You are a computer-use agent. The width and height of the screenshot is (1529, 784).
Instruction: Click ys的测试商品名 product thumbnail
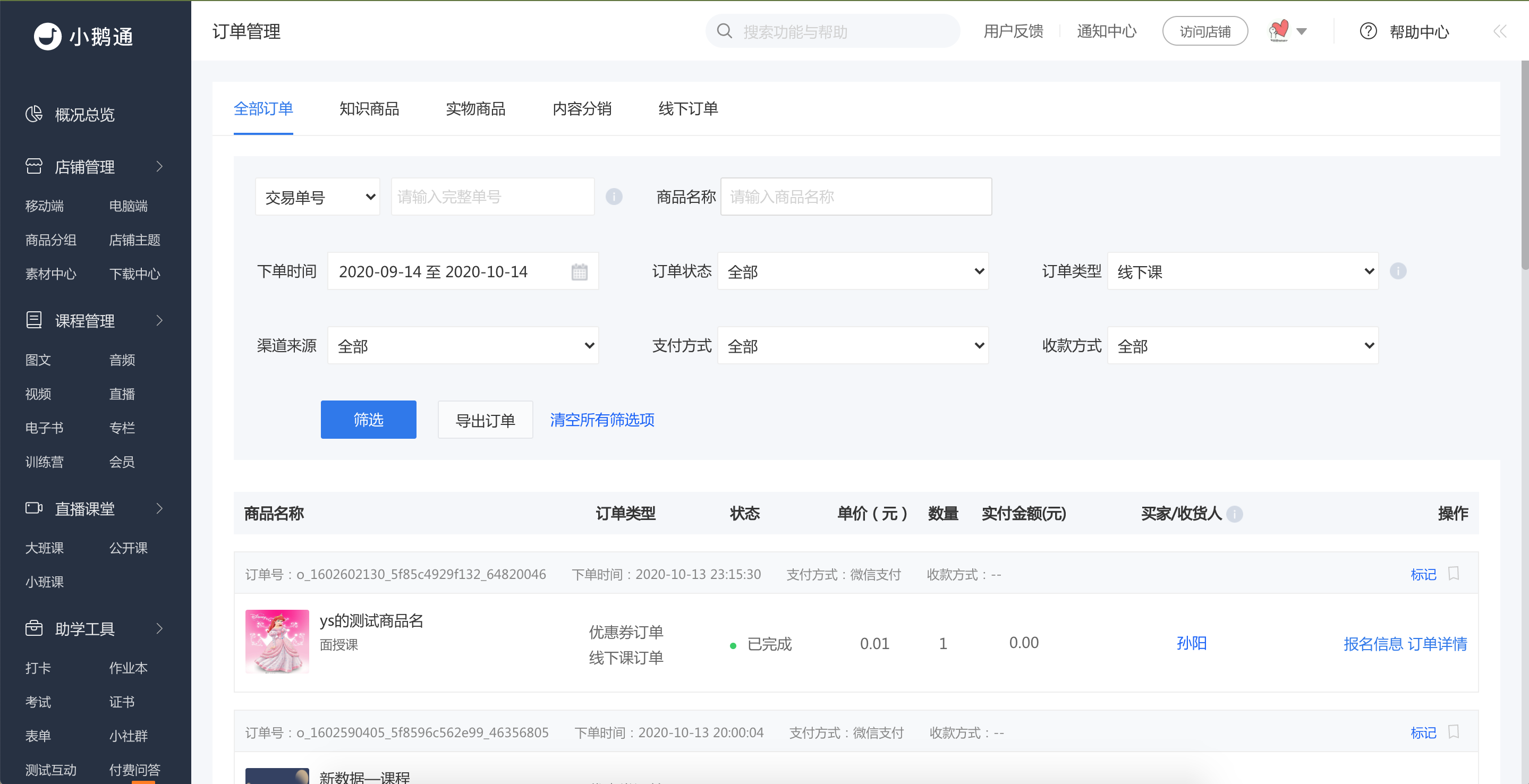(277, 642)
